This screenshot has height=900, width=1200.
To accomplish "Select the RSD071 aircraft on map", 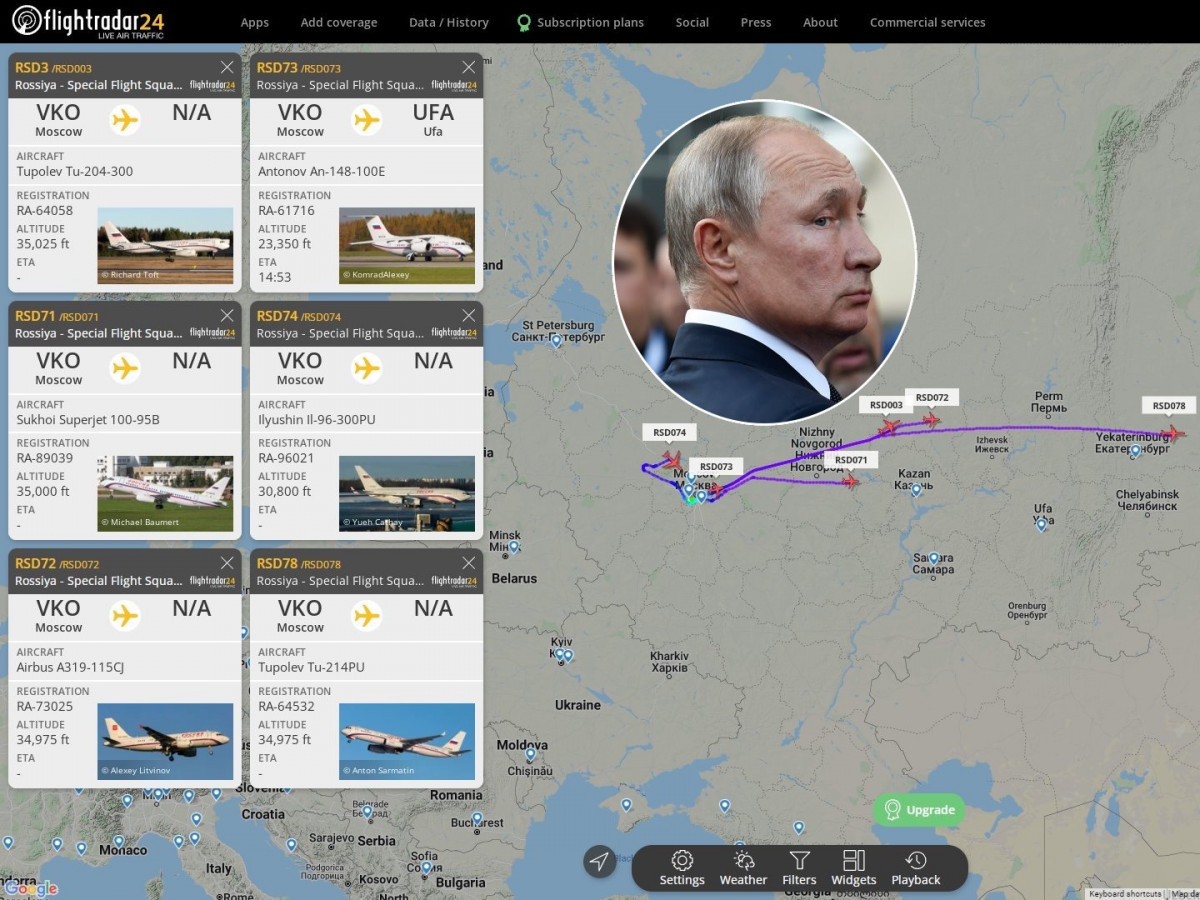I will click(851, 481).
